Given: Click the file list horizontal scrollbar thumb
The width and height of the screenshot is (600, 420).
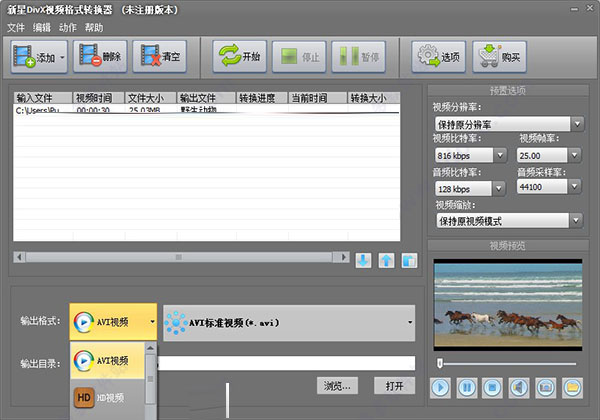Looking at the screenshot, I should pyautogui.click(x=179, y=257).
